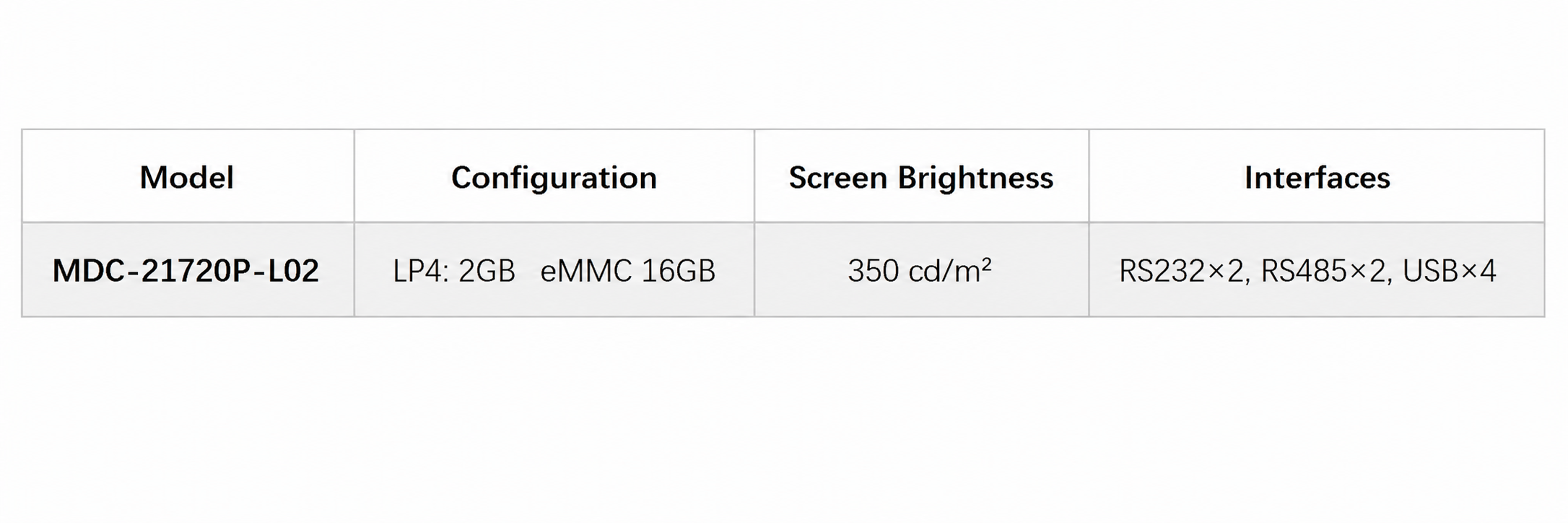Click the LP4: memory label
The image size is (1568, 523).
pyautogui.click(x=421, y=271)
